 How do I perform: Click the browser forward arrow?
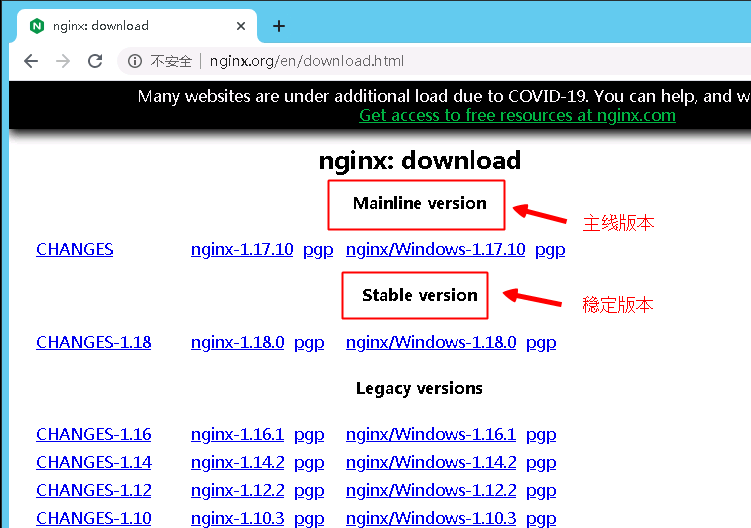tap(63, 61)
